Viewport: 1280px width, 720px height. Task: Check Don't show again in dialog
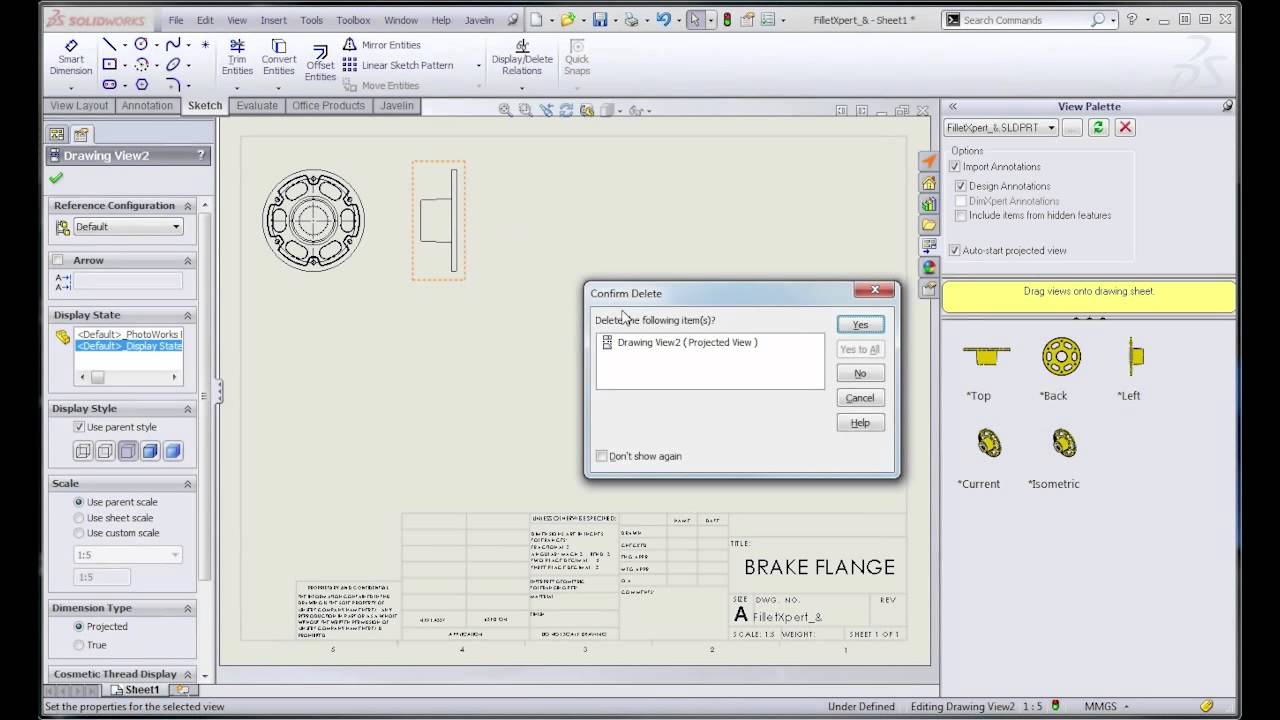click(x=601, y=456)
